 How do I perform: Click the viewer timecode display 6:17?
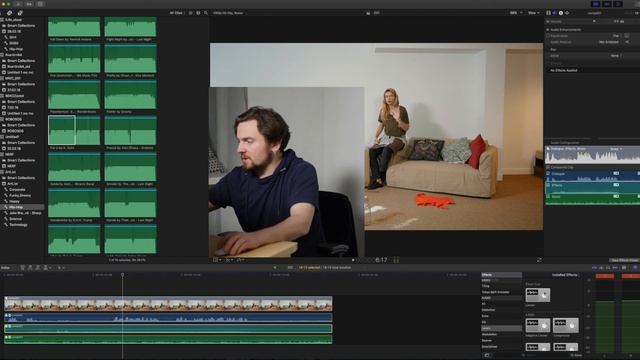[x=381, y=260]
